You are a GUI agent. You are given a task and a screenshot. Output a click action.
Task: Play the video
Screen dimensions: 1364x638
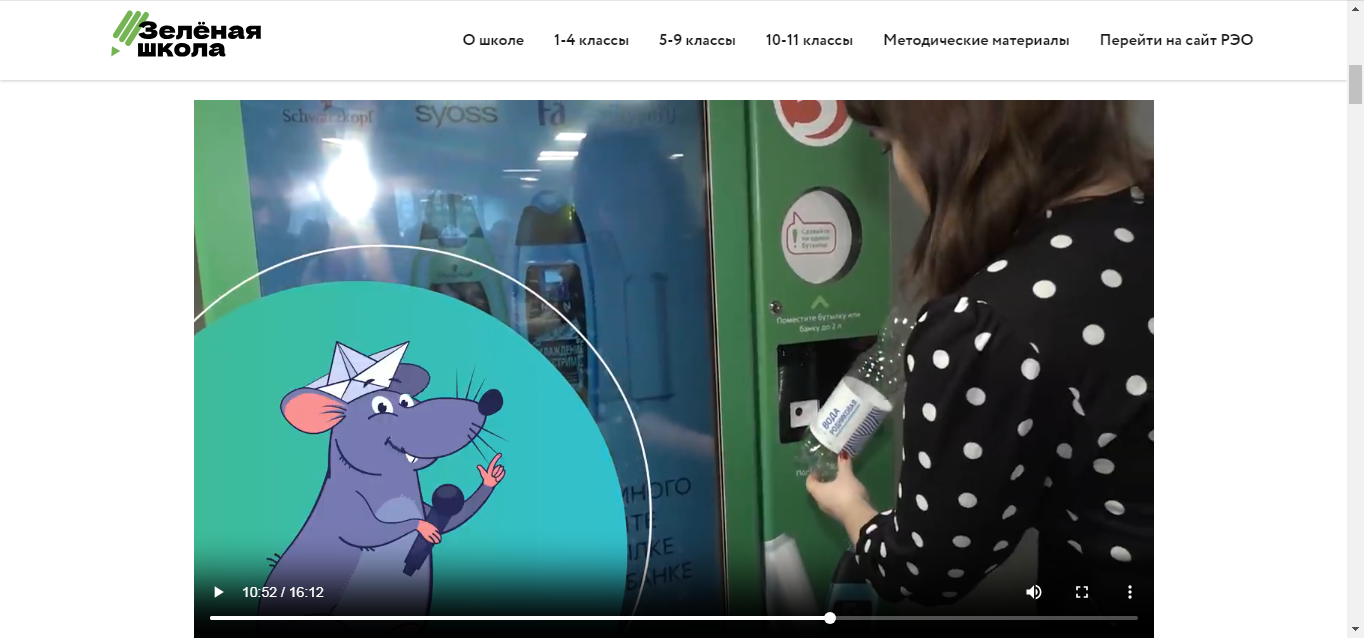pos(218,592)
